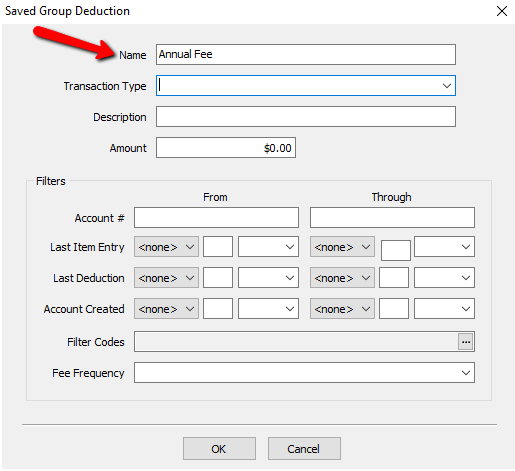
Task: Open the Transaction Type dropdown
Action: [306, 86]
